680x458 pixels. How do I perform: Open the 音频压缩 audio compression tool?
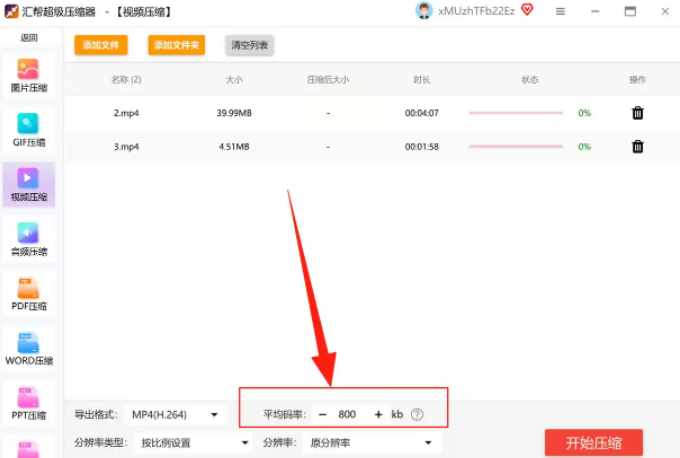pyautogui.click(x=29, y=240)
